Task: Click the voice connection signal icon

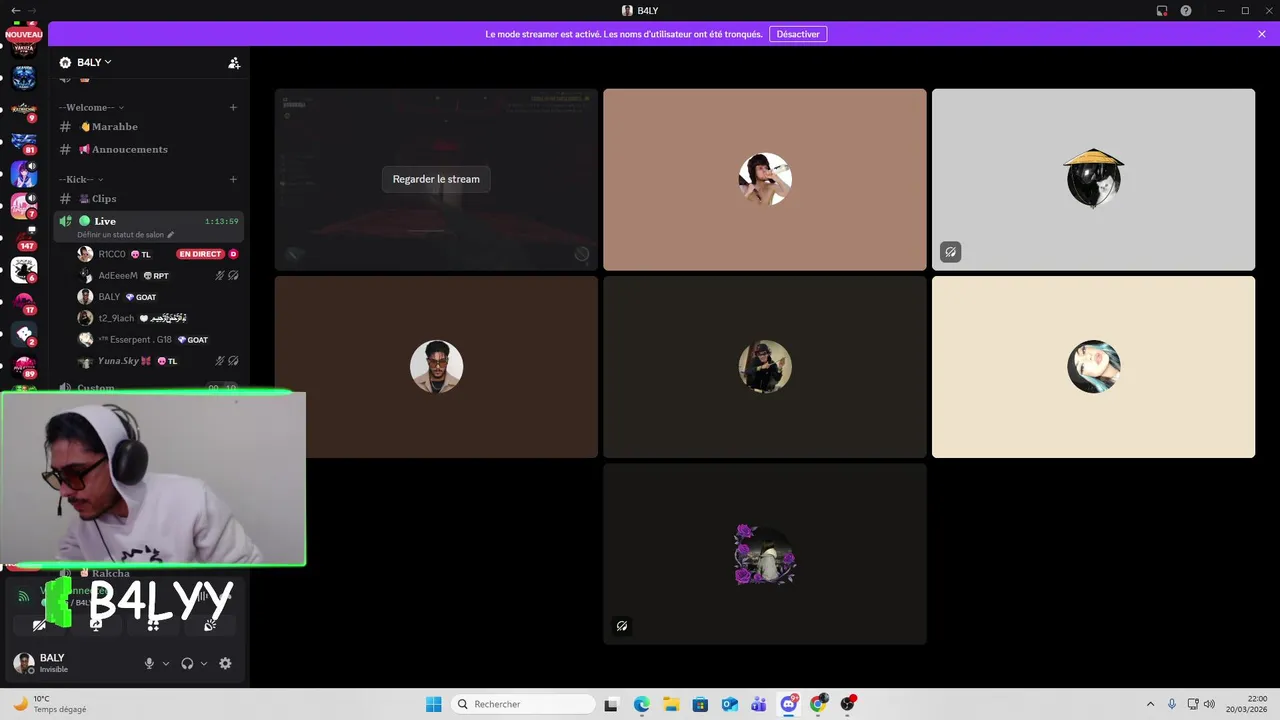Action: tap(24, 596)
